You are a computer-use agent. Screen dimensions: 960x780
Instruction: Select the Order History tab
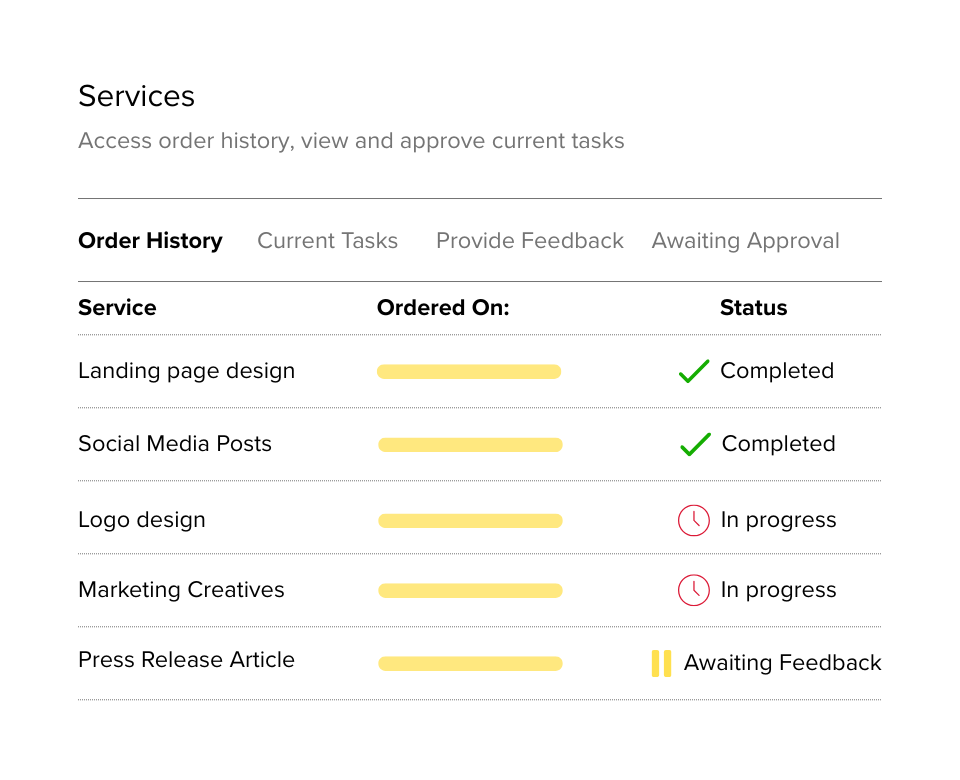click(x=150, y=241)
